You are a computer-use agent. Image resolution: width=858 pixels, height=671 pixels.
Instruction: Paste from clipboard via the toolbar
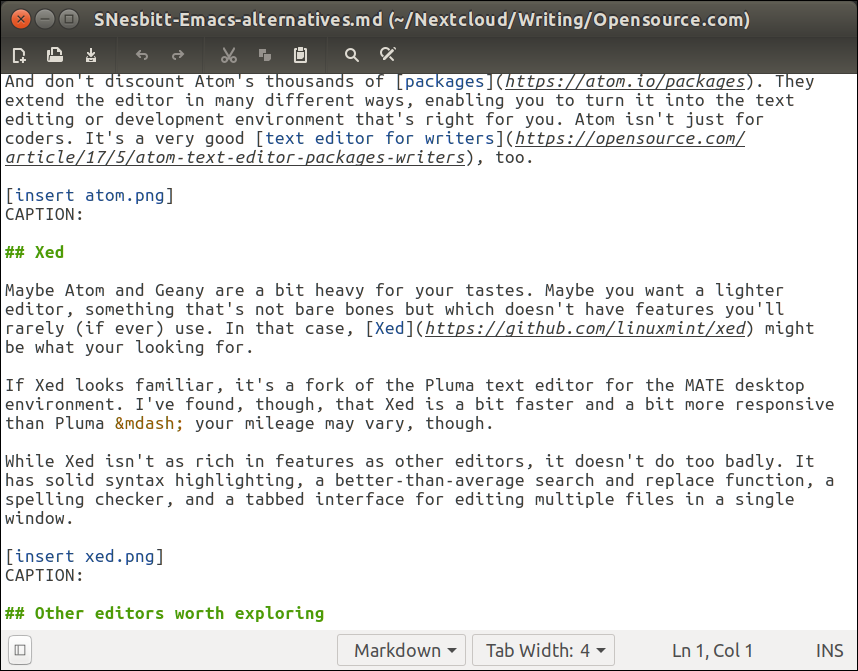click(x=300, y=55)
